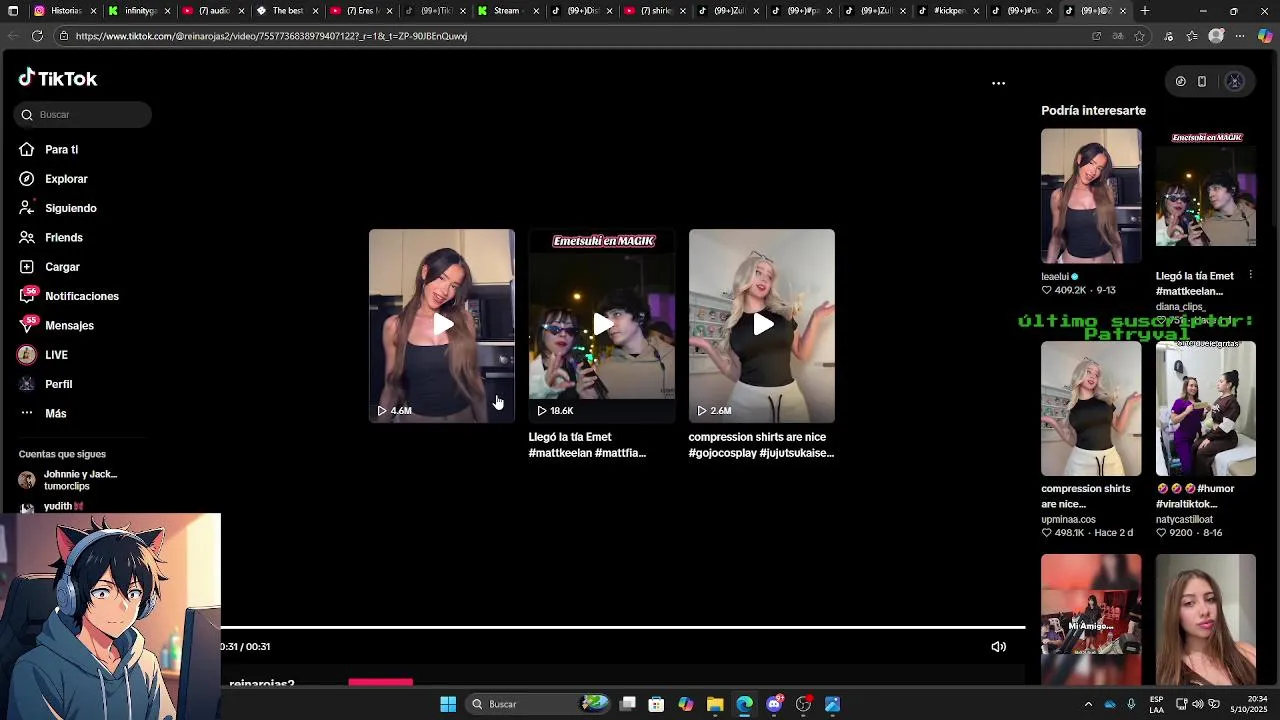The image size is (1280, 720).
Task: Open File Explorer from taskbar
Action: pyautogui.click(x=715, y=704)
